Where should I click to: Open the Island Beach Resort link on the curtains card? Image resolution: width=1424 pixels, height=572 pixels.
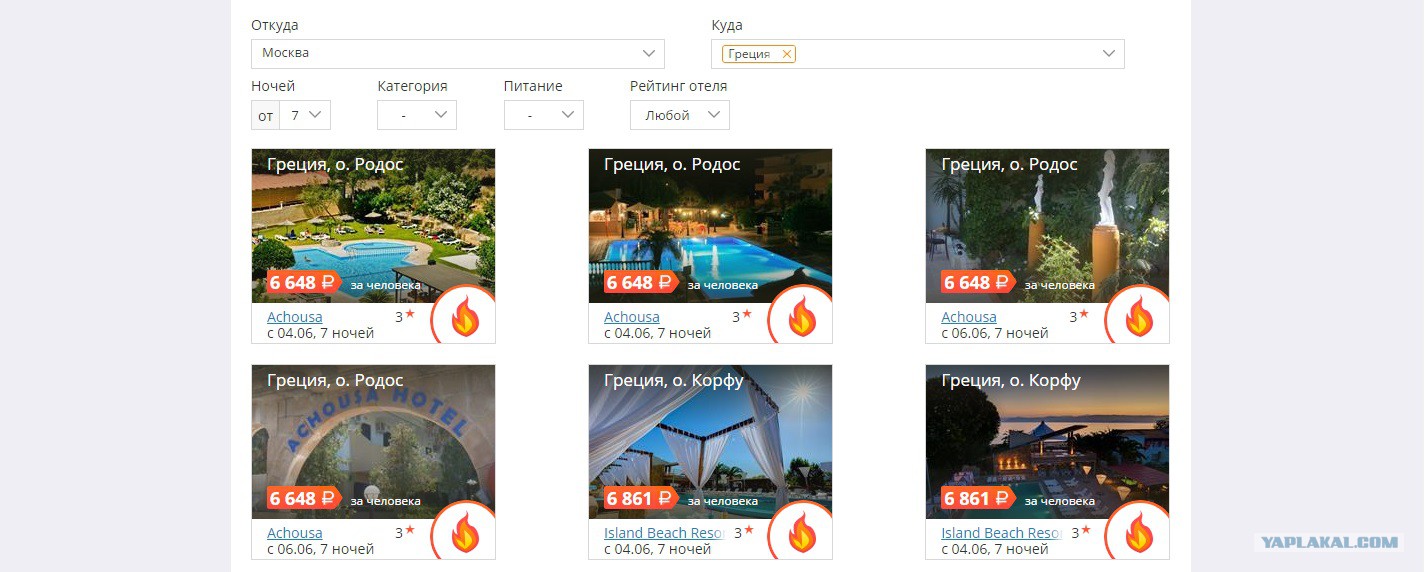click(664, 533)
